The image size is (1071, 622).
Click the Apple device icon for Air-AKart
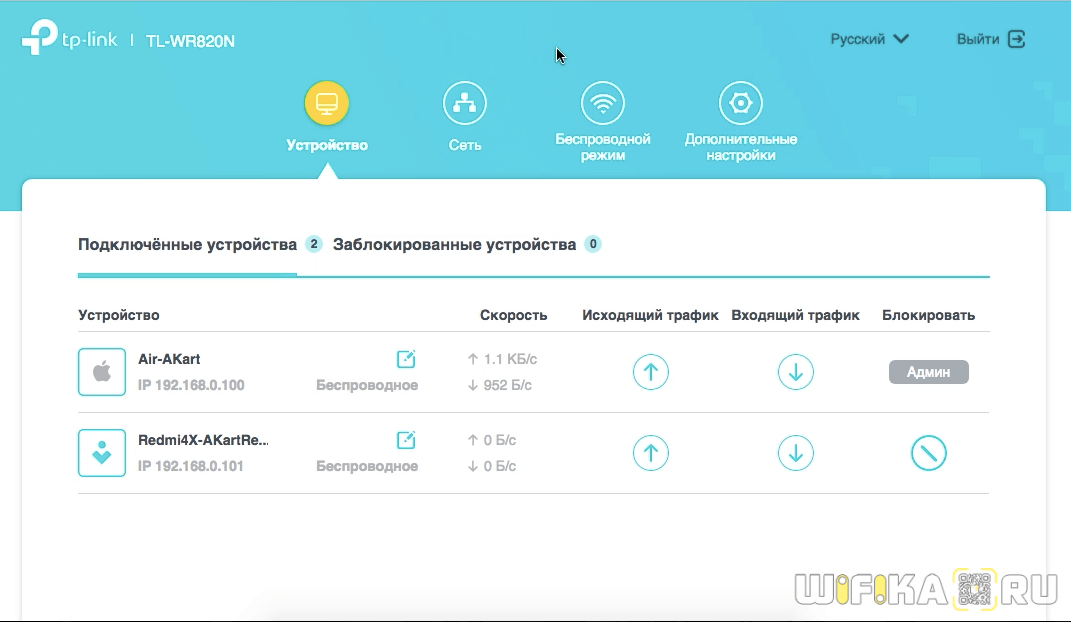click(102, 372)
